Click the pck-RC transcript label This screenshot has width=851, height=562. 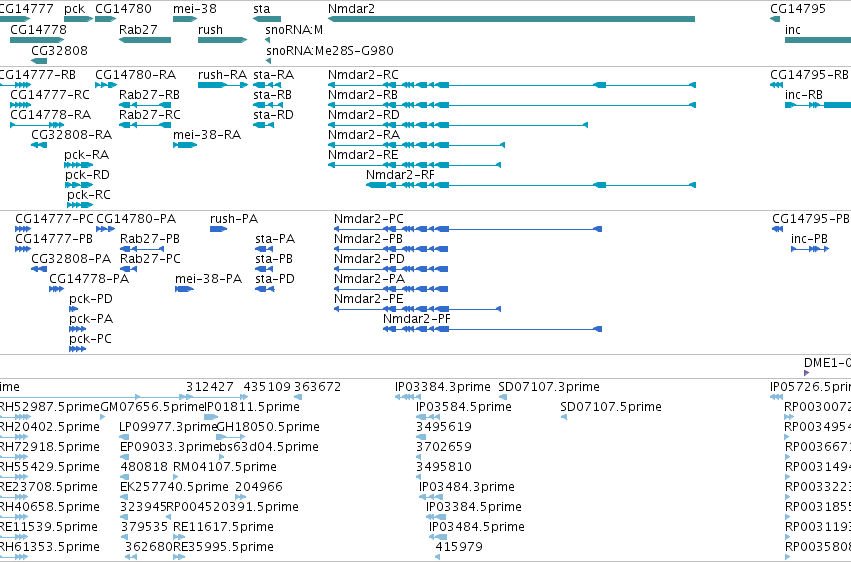[x=89, y=194]
